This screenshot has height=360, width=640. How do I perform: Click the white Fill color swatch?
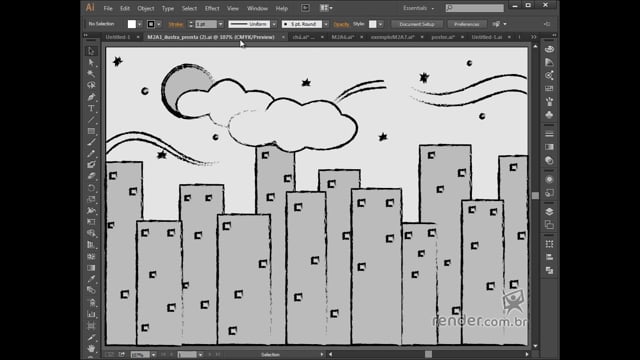click(131, 24)
